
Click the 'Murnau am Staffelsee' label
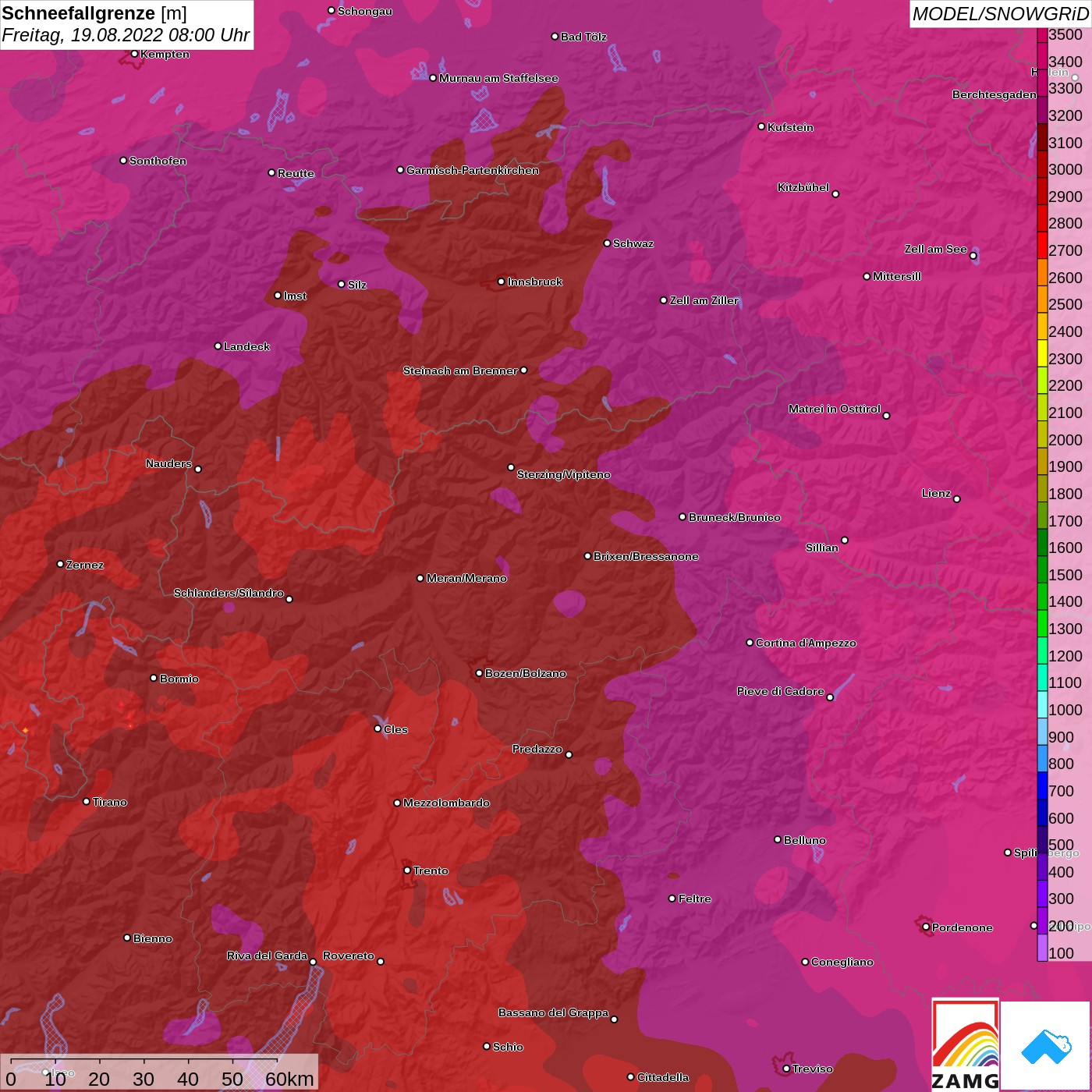point(498,78)
